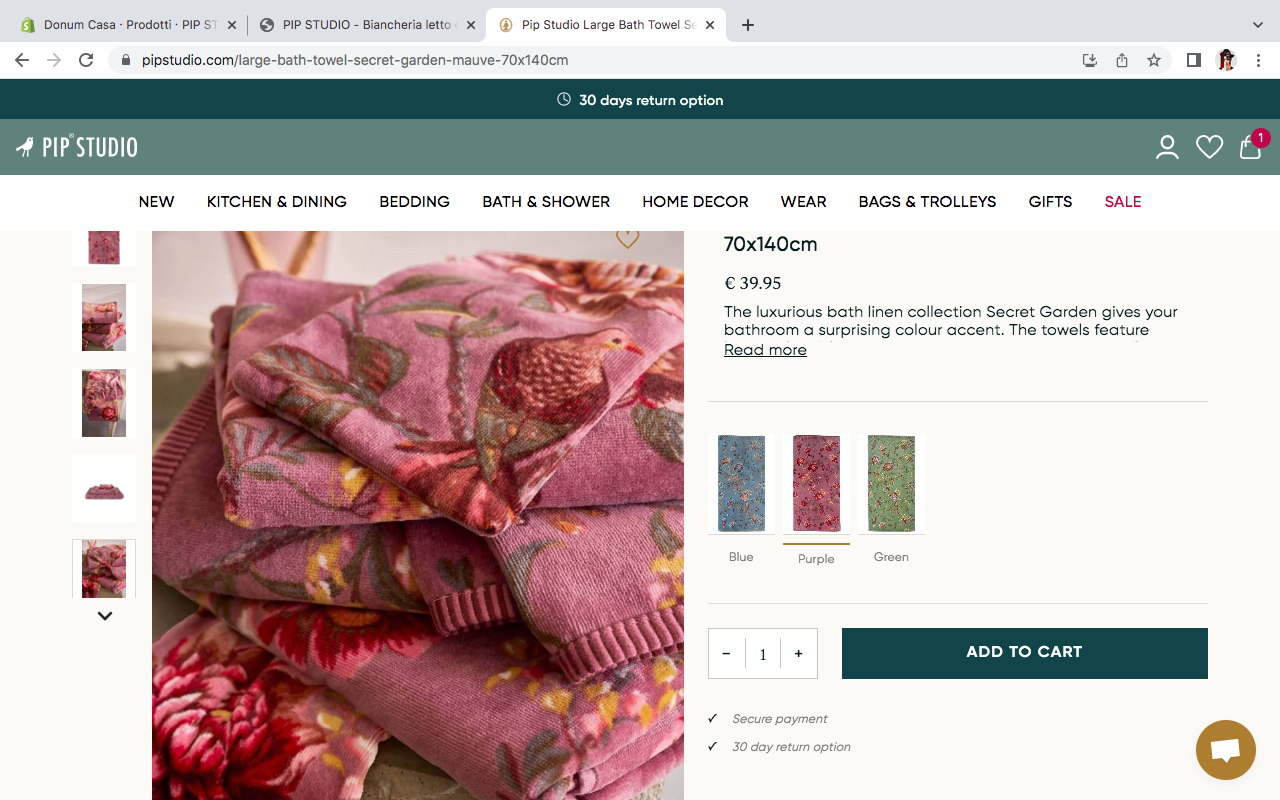Open the Sale menu item
This screenshot has height=800, width=1280.
click(x=1122, y=202)
